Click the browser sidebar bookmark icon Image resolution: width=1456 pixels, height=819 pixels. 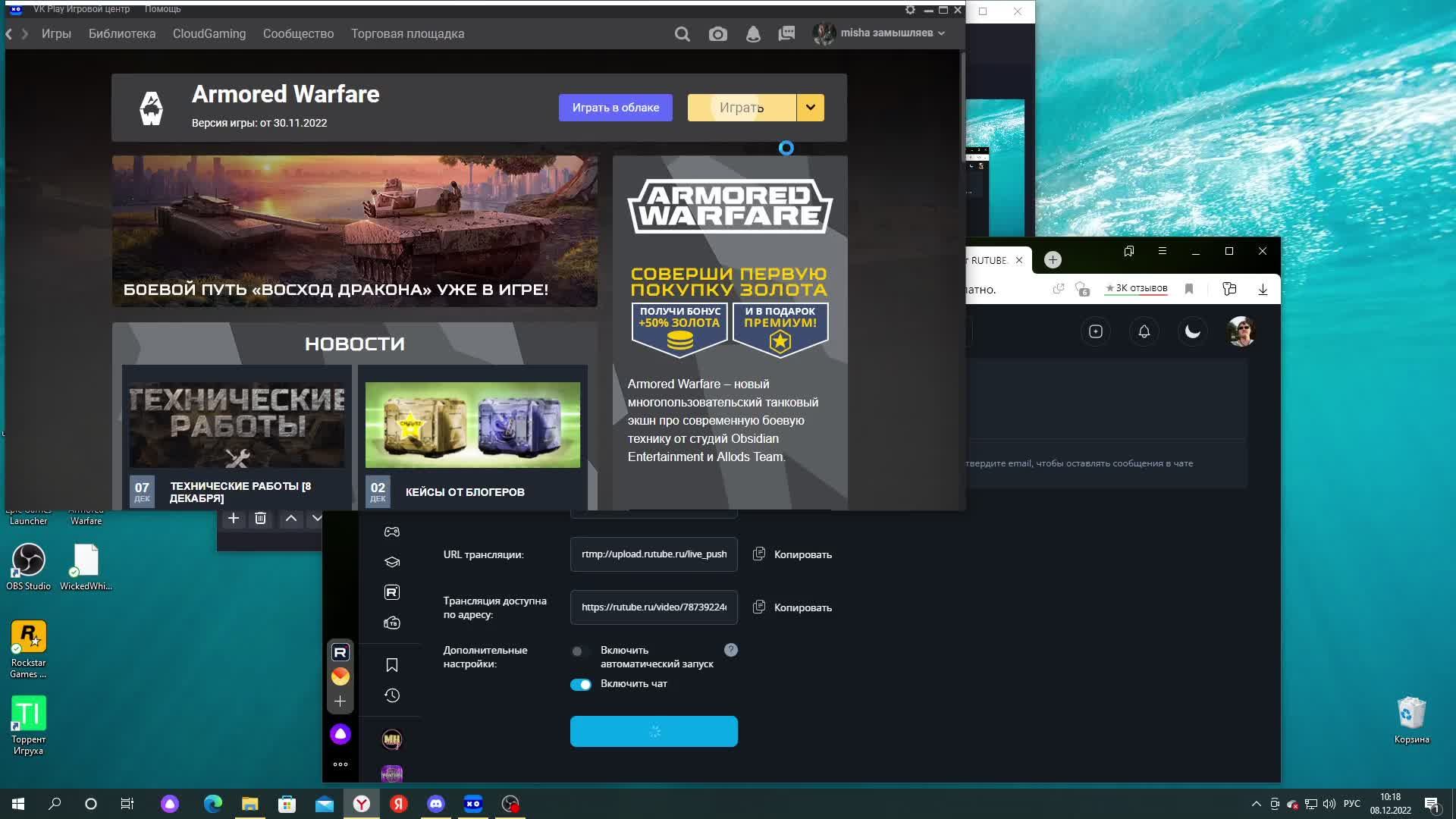[x=392, y=665]
